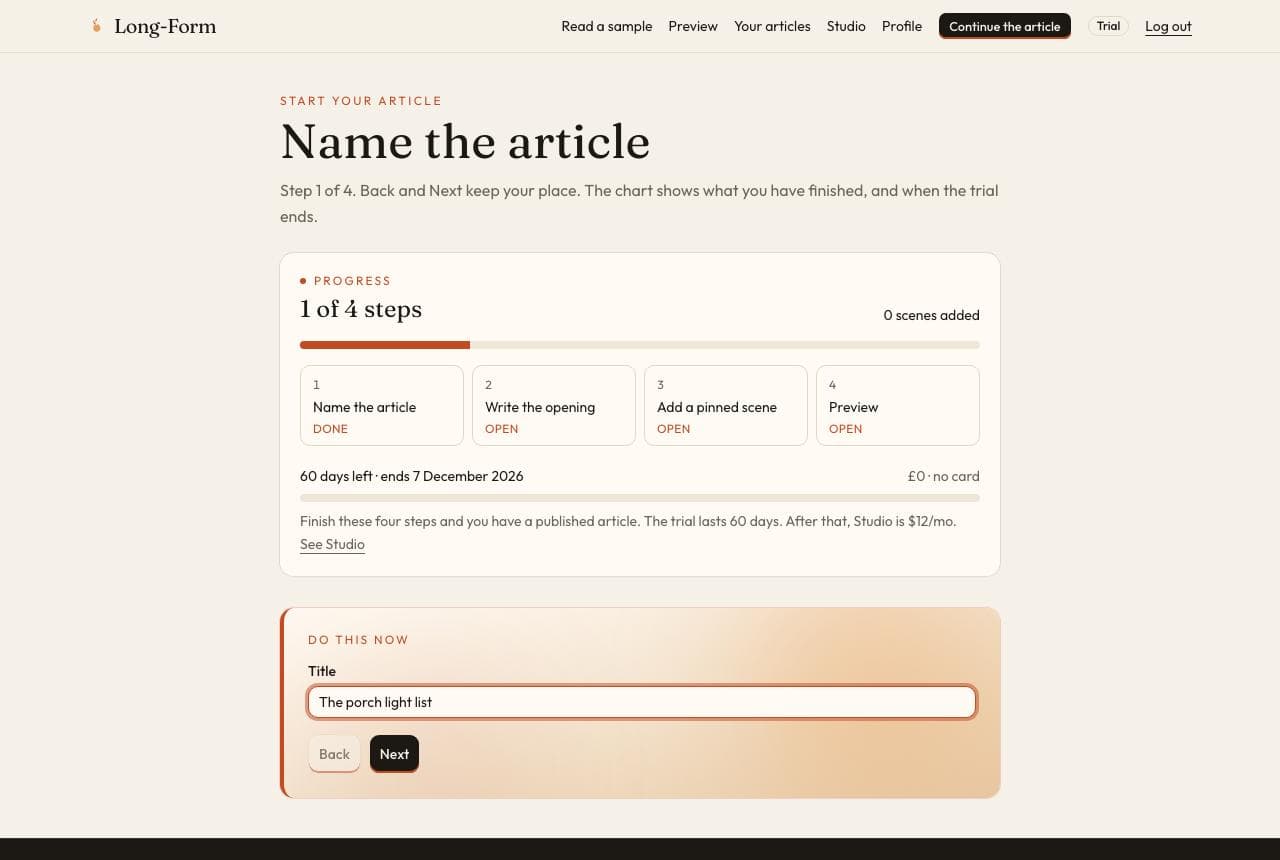Click the Long-Form logo icon
1280x860 pixels.
point(96,26)
